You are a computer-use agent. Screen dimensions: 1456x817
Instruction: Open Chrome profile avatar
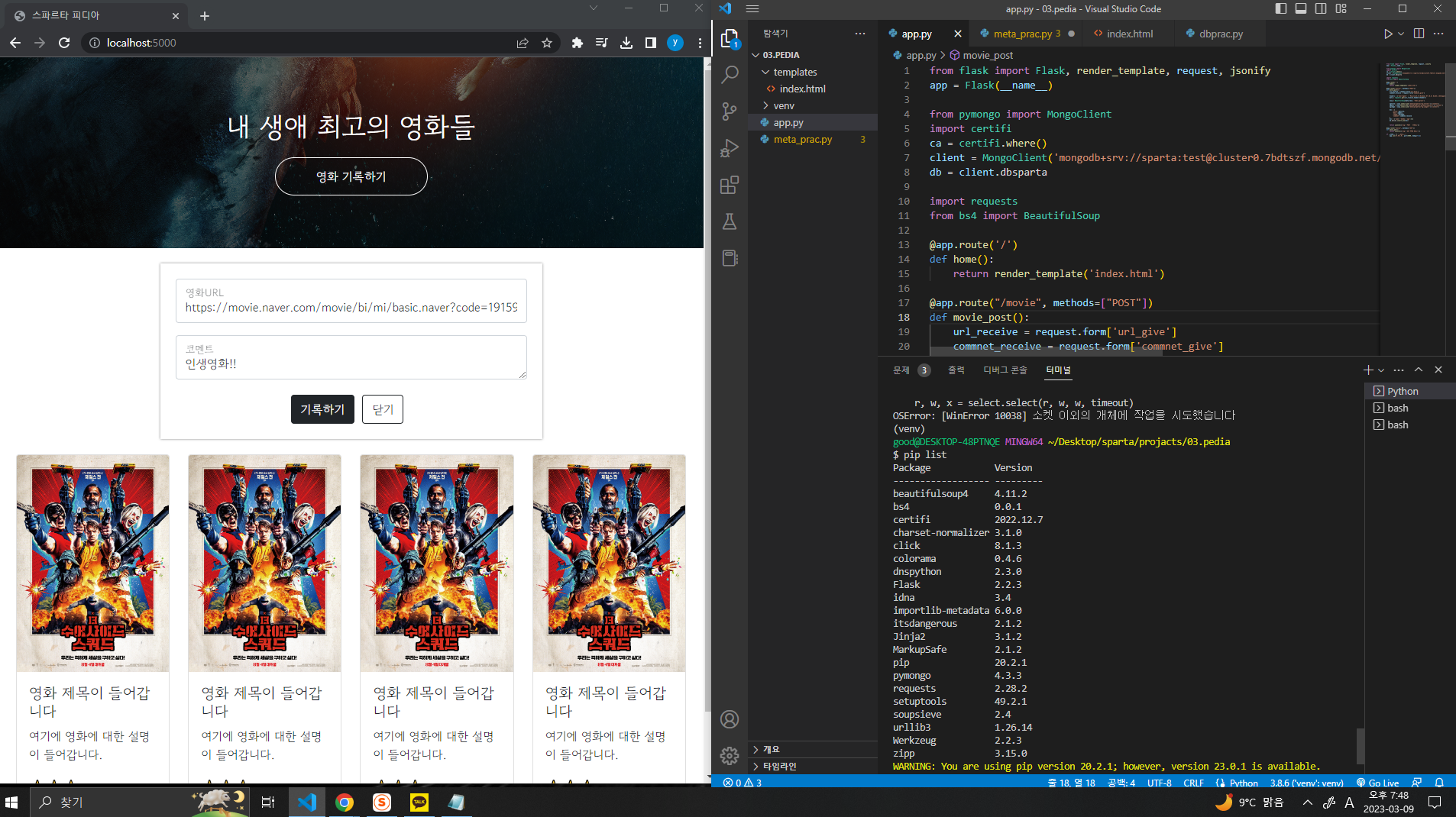click(x=675, y=43)
